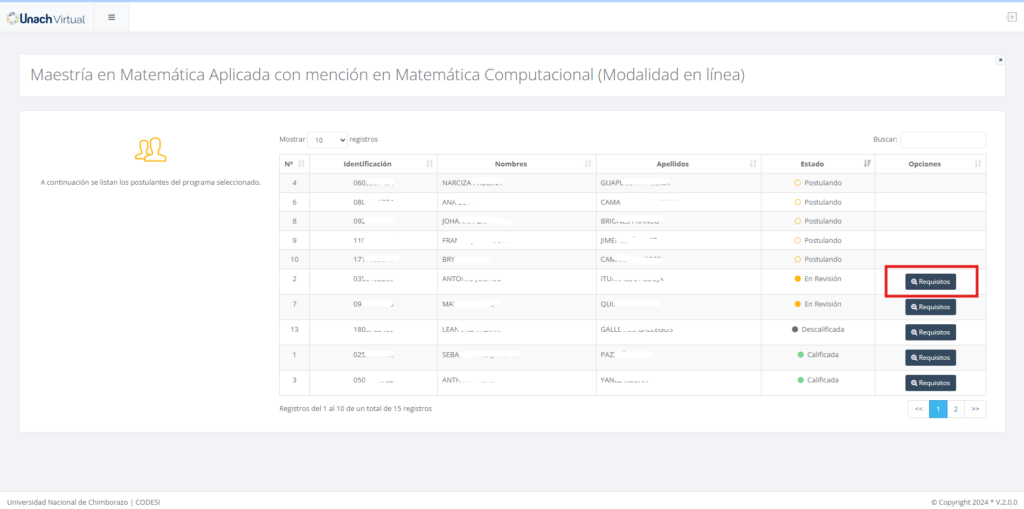Sort table by Estado column
The height and width of the screenshot is (509, 1024).
point(818,163)
